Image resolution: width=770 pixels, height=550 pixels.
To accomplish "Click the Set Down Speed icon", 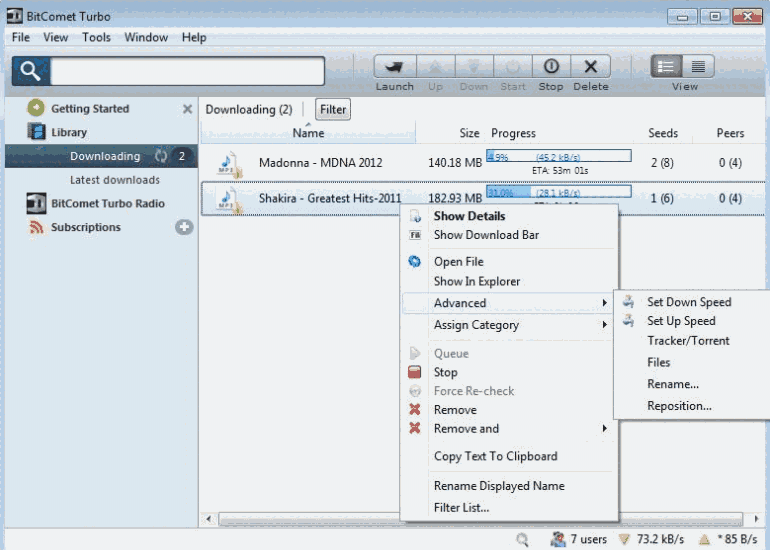I will click(629, 302).
